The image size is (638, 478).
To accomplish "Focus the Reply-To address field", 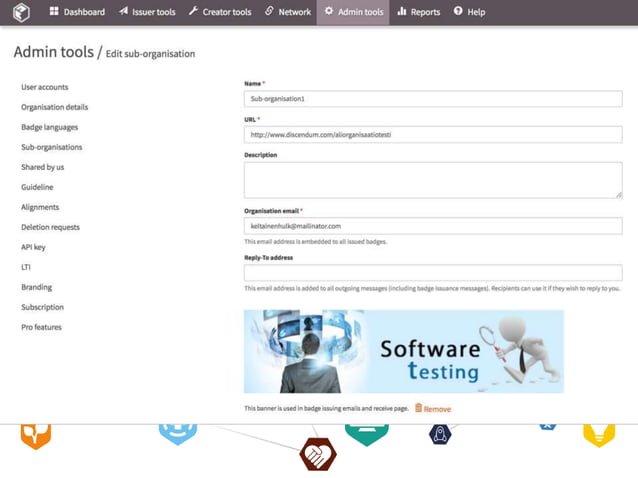I will click(x=433, y=273).
